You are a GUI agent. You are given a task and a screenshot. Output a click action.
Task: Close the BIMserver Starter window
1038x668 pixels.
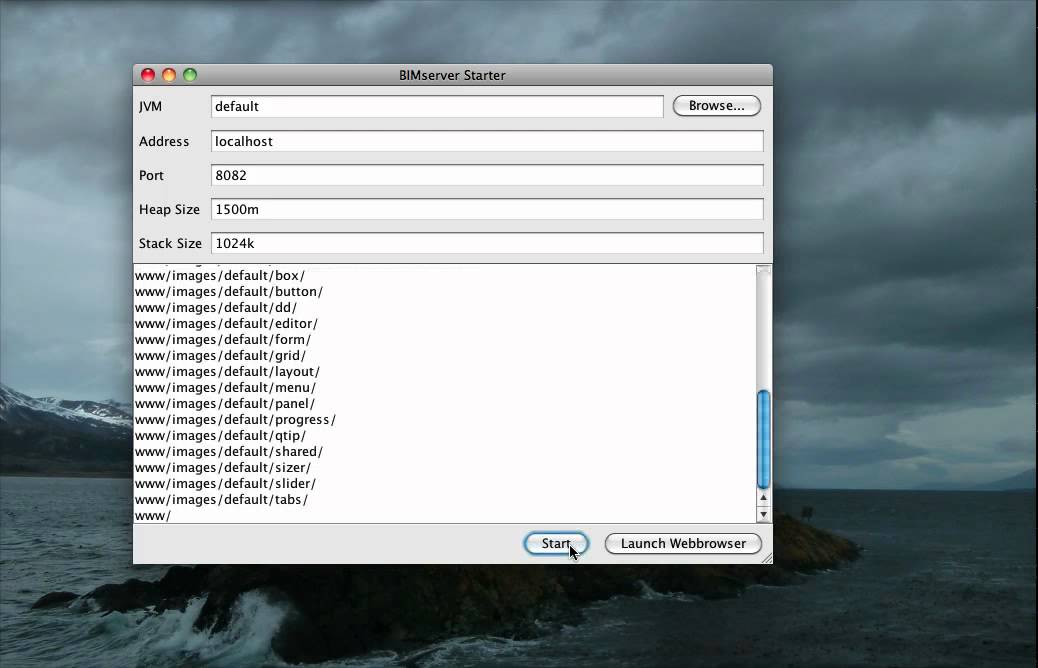148,75
